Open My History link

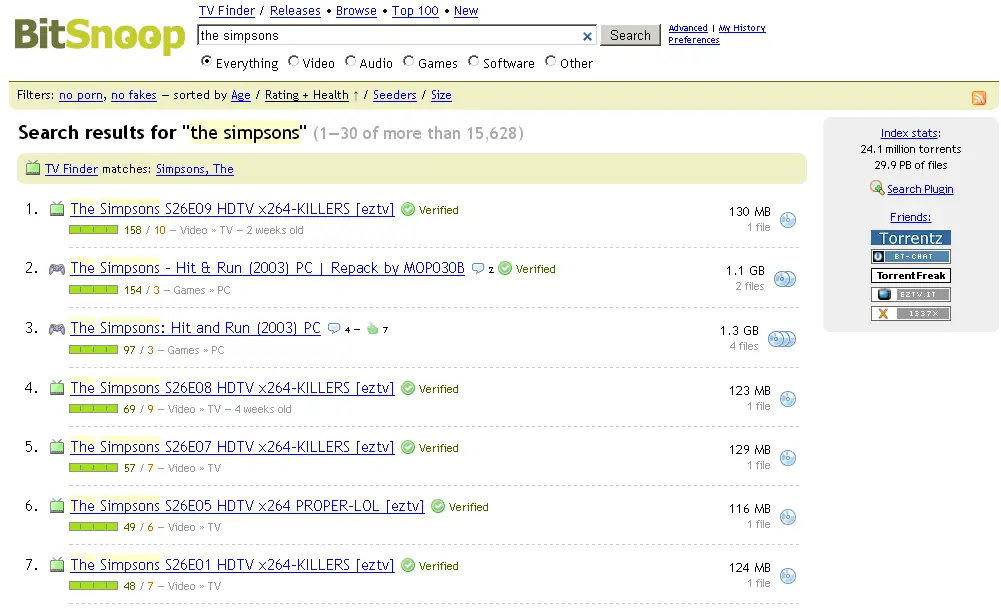click(742, 28)
